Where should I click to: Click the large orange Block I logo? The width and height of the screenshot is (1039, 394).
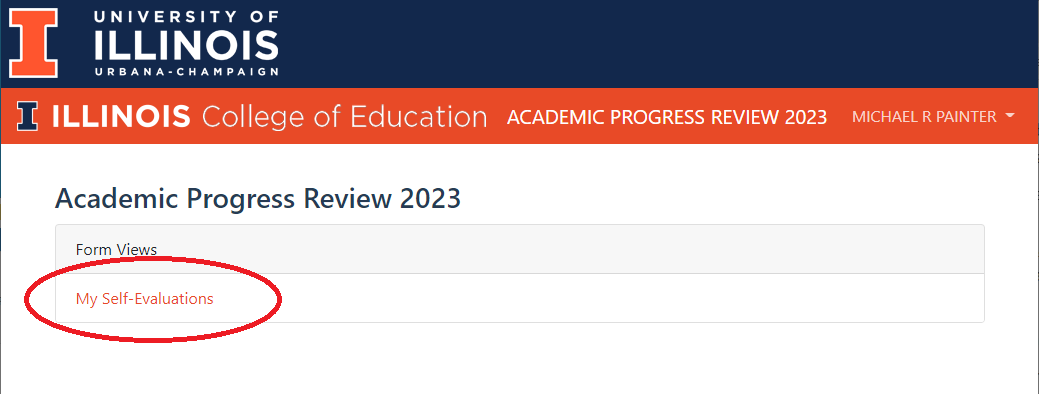tap(33, 43)
